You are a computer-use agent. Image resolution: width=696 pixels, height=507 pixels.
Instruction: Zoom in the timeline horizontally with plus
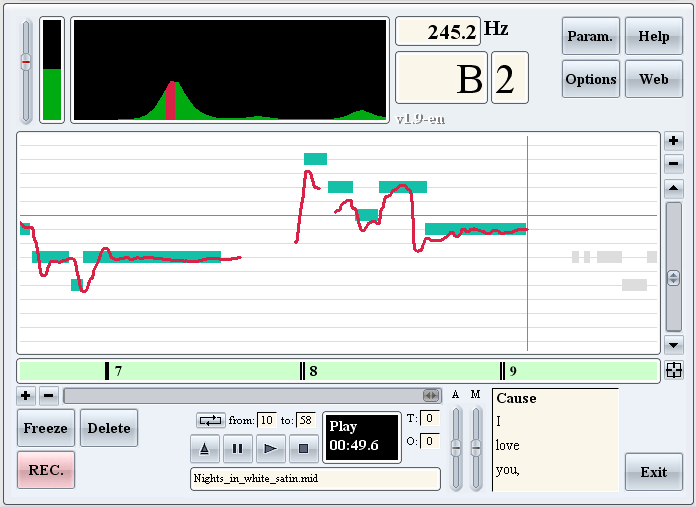[26, 396]
